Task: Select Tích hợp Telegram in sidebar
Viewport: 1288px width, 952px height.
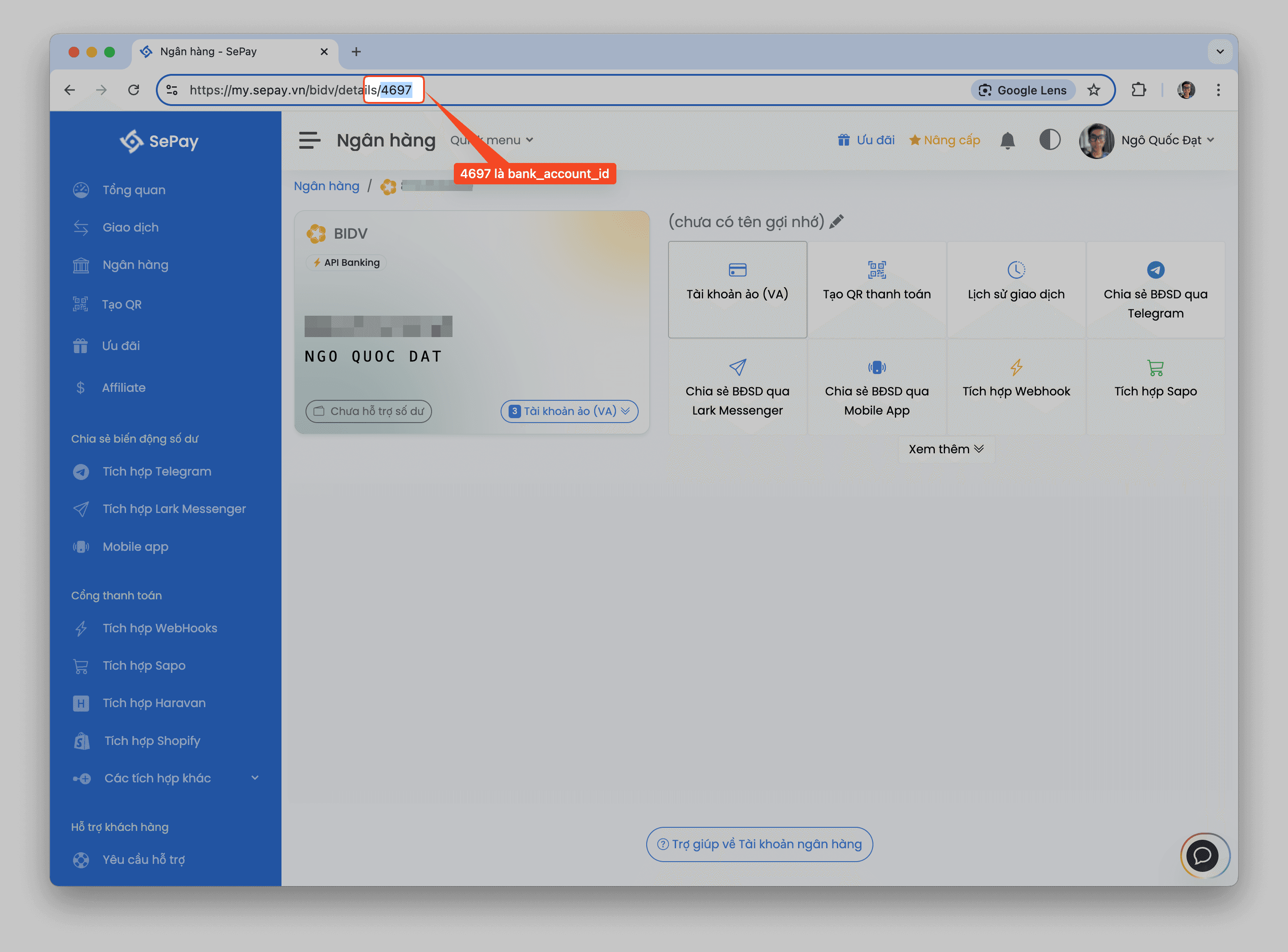Action: tap(157, 472)
